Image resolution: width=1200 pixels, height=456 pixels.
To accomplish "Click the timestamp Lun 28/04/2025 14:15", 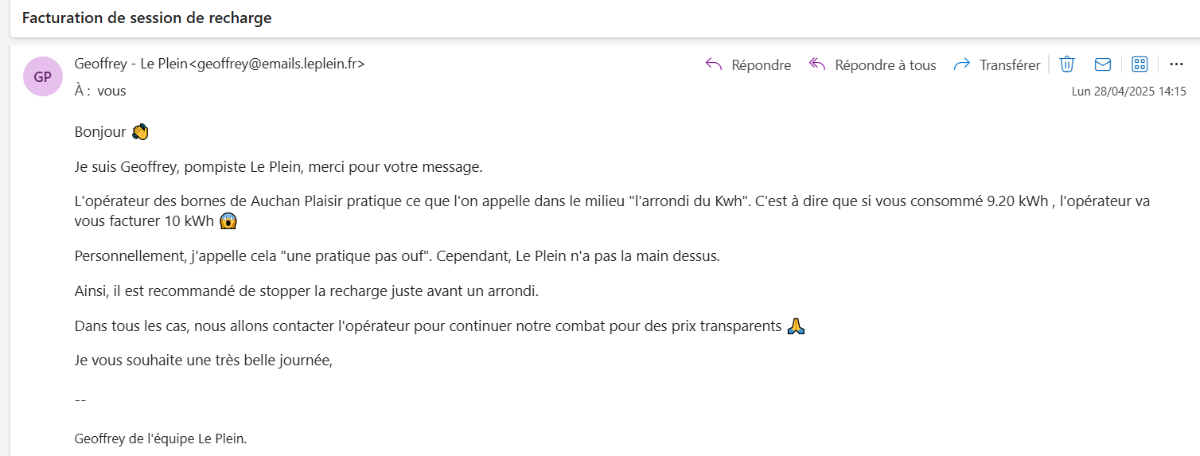I will pos(1129,91).
